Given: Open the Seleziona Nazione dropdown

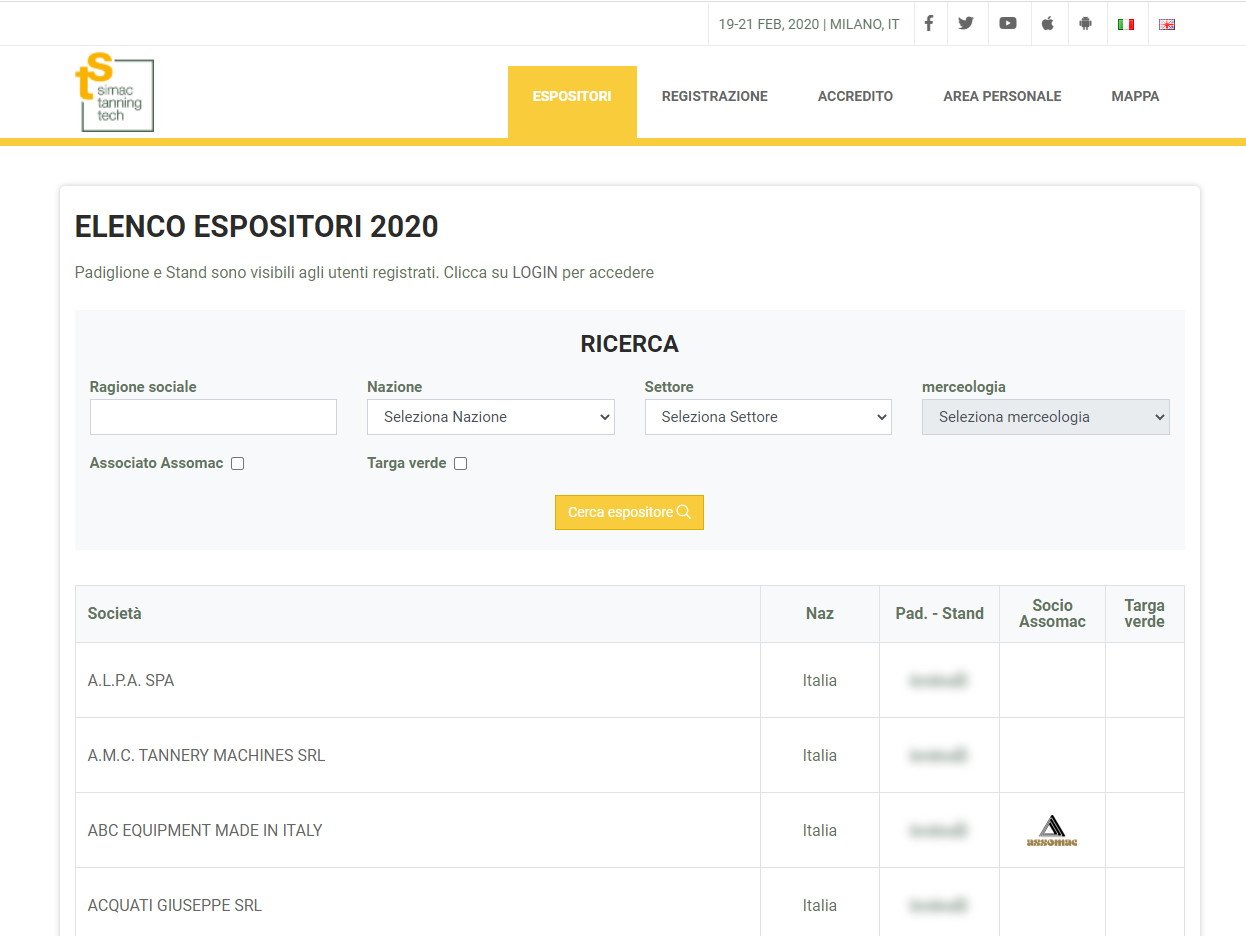Looking at the screenshot, I should pos(491,417).
